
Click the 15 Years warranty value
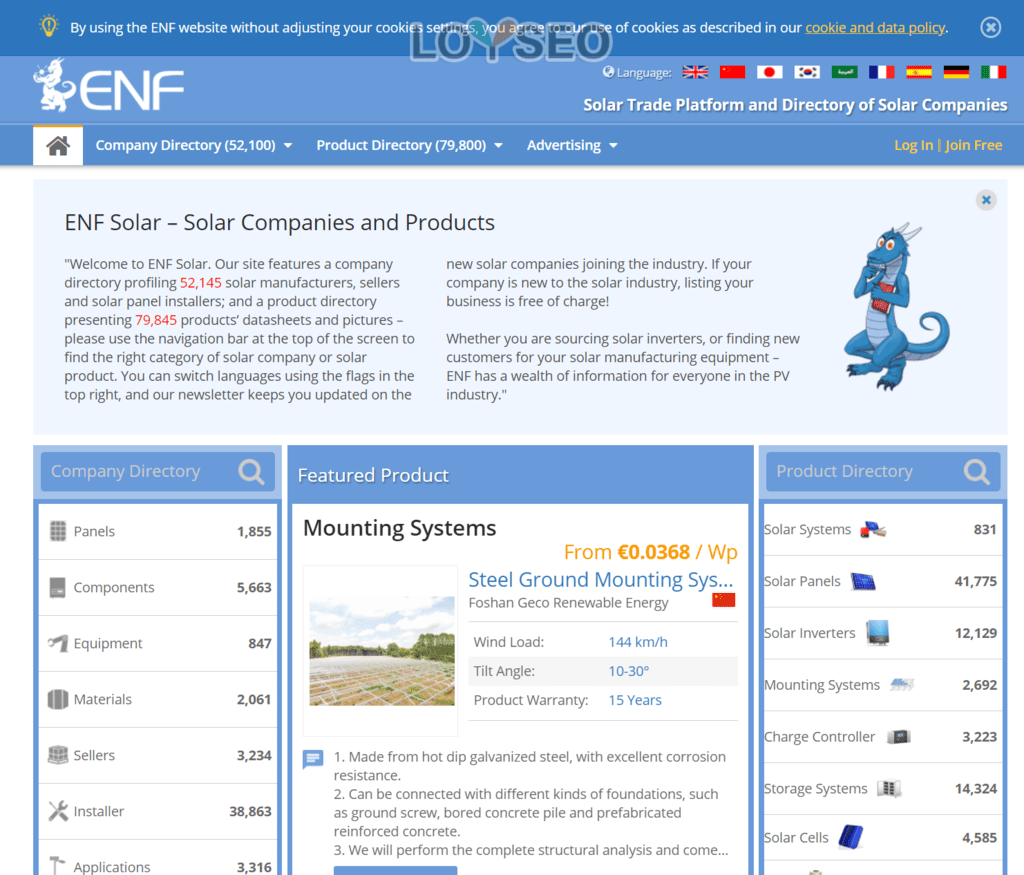point(635,700)
